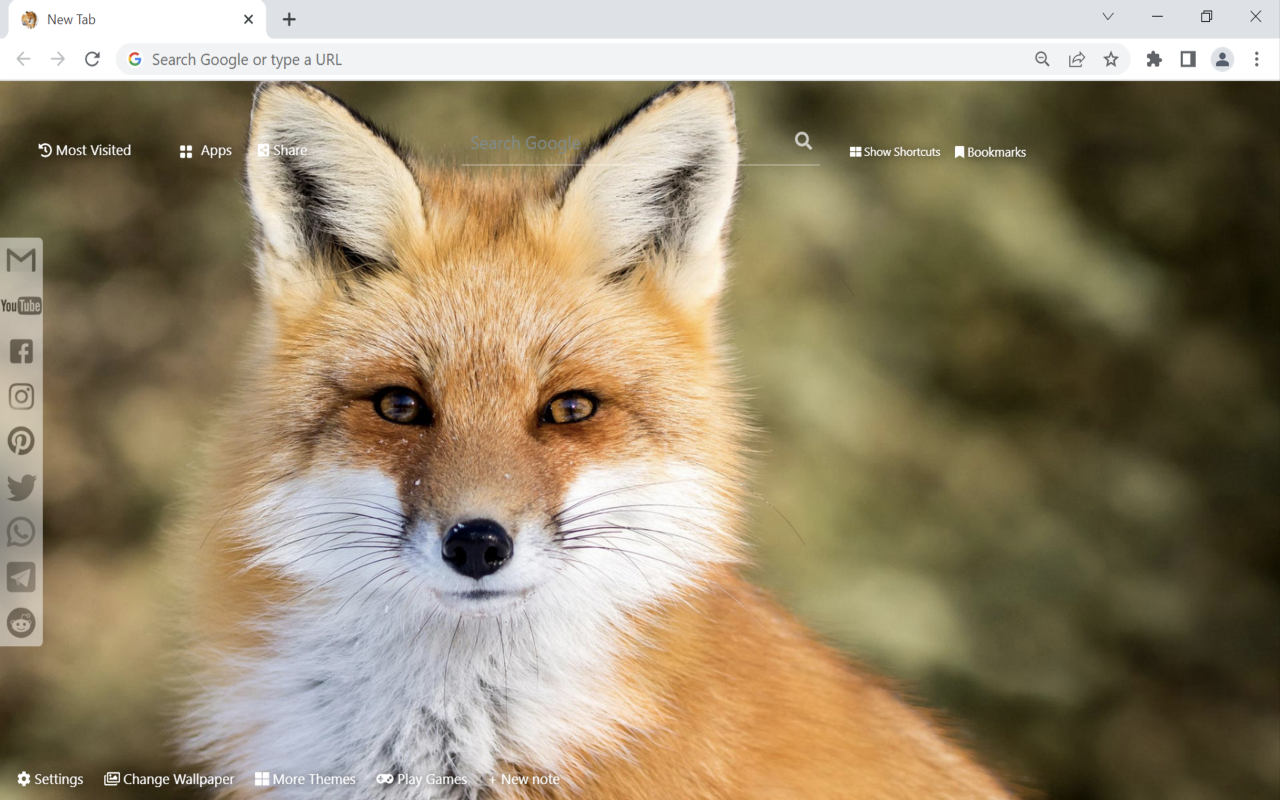The width and height of the screenshot is (1280, 800).
Task: Open the theme Settings
Action: click(x=50, y=779)
